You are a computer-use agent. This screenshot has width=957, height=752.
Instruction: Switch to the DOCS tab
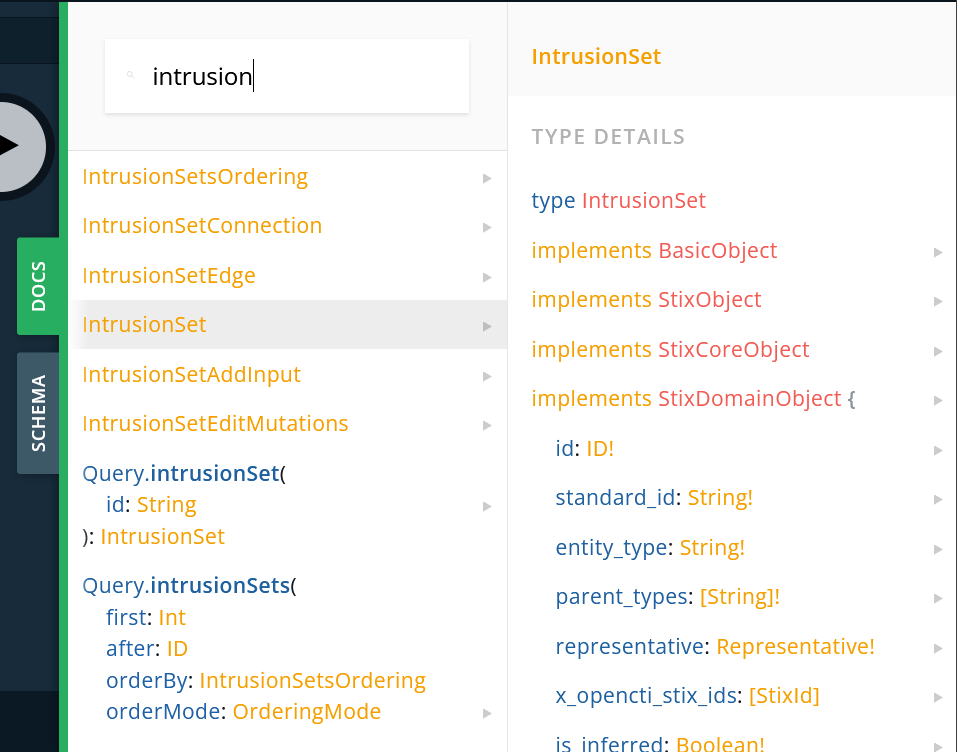pyautogui.click(x=38, y=286)
